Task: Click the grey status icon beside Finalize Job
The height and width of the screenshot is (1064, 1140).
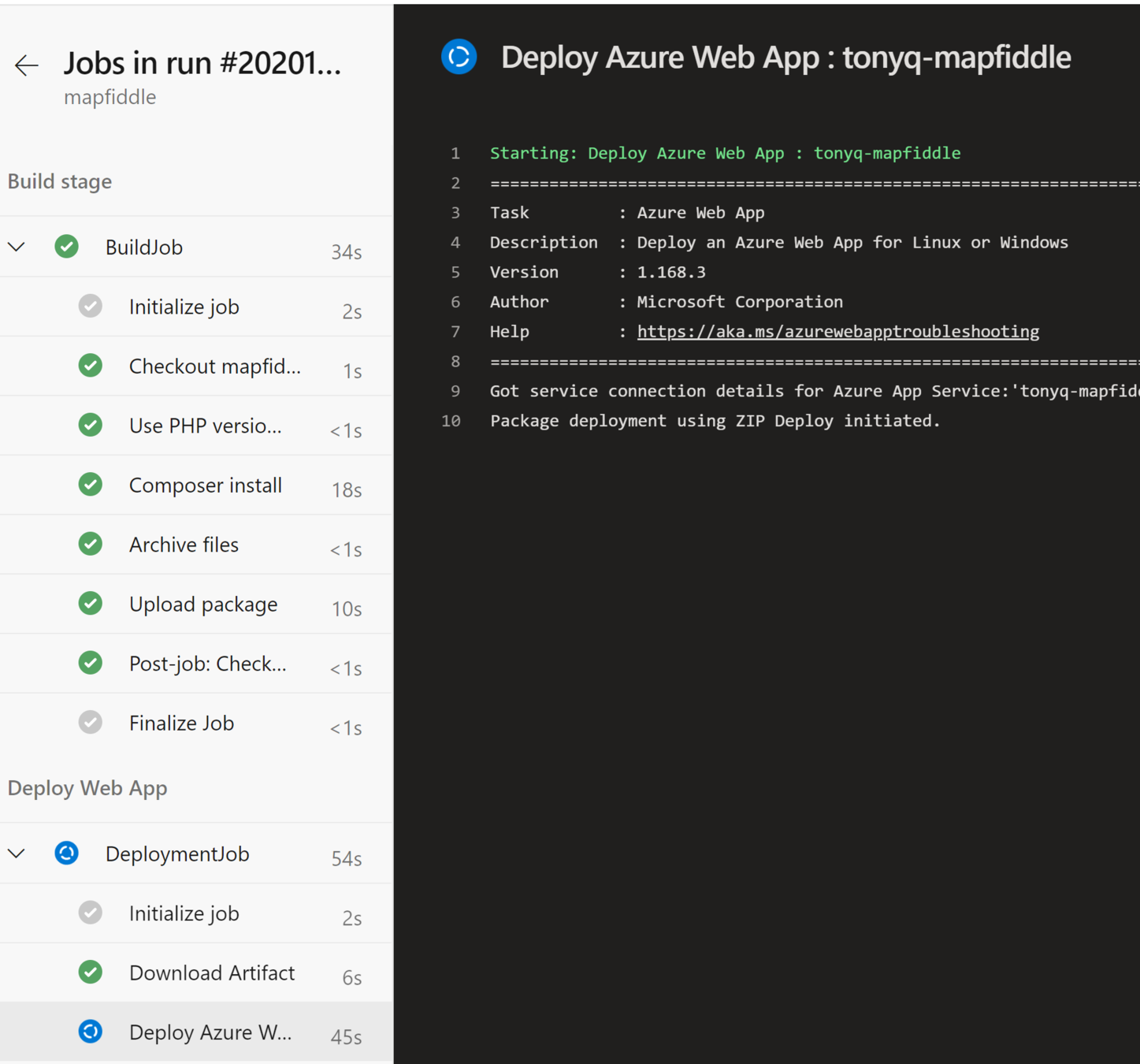Action: [x=91, y=722]
